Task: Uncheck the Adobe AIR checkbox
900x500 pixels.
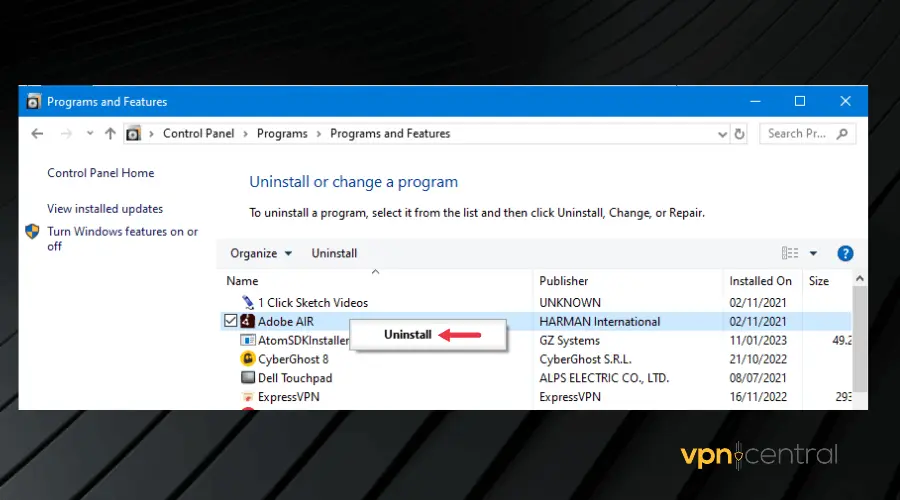Action: pos(231,321)
